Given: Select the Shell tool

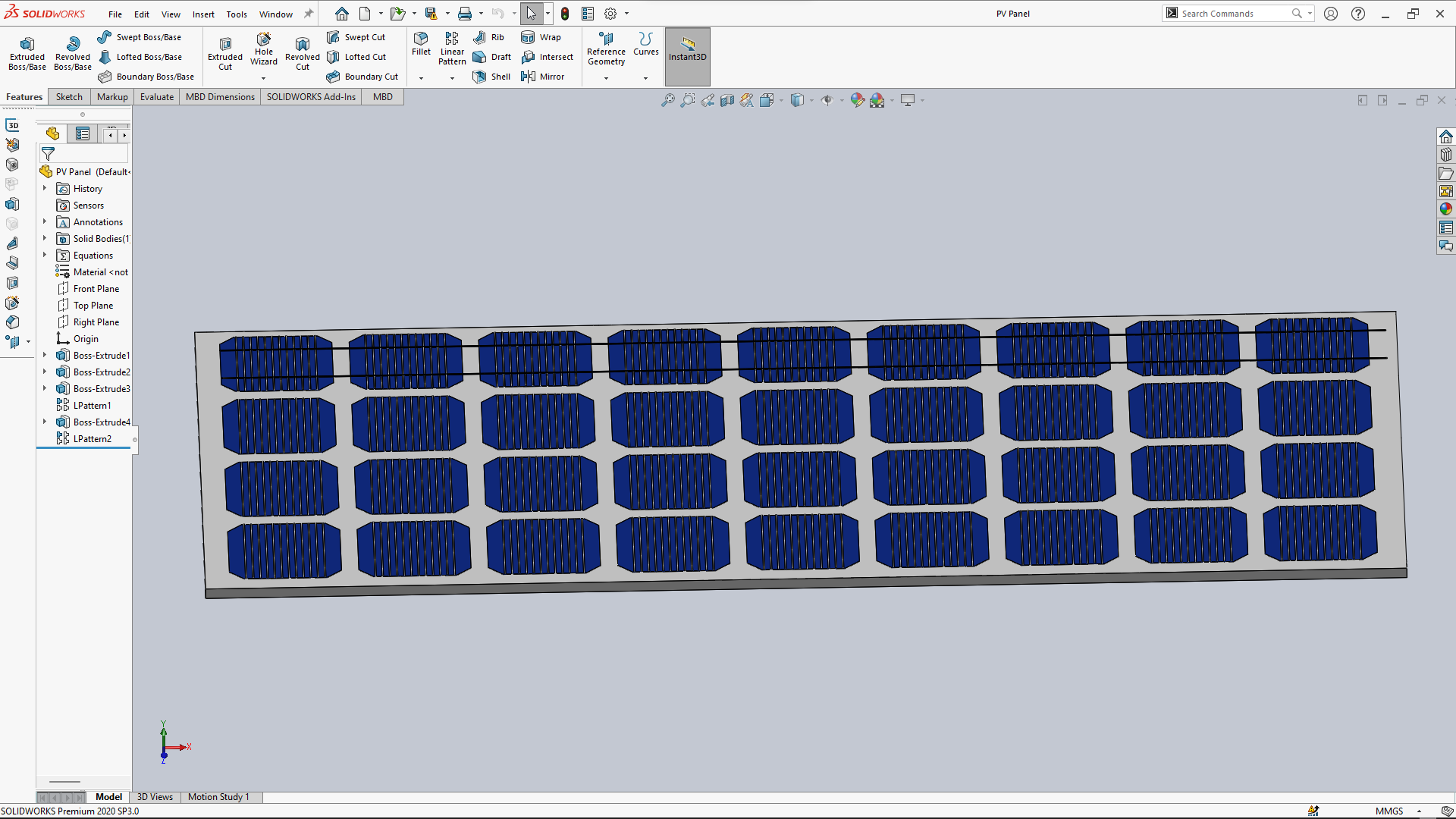Looking at the screenshot, I should (x=491, y=77).
